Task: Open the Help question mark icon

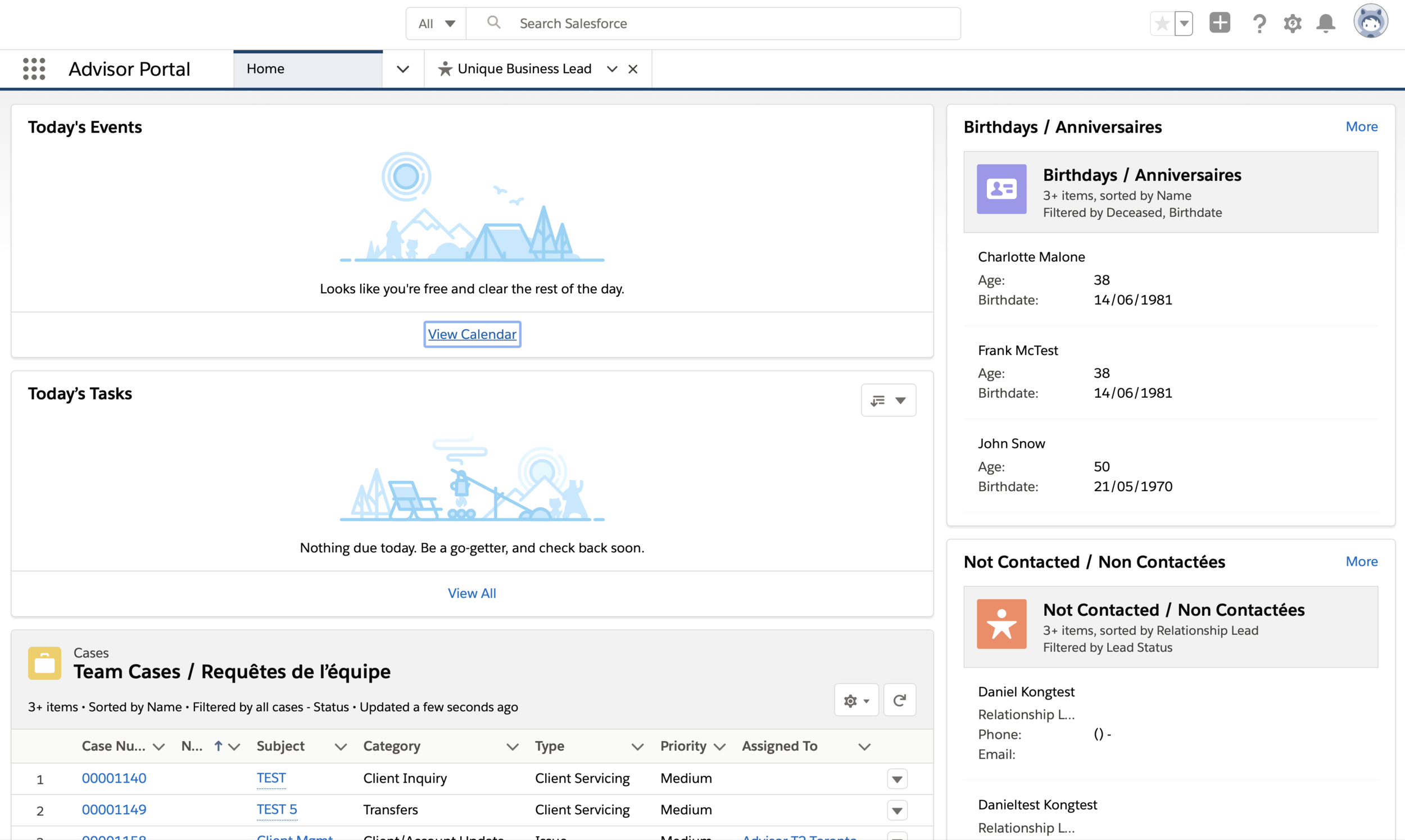Action: 1259,24
